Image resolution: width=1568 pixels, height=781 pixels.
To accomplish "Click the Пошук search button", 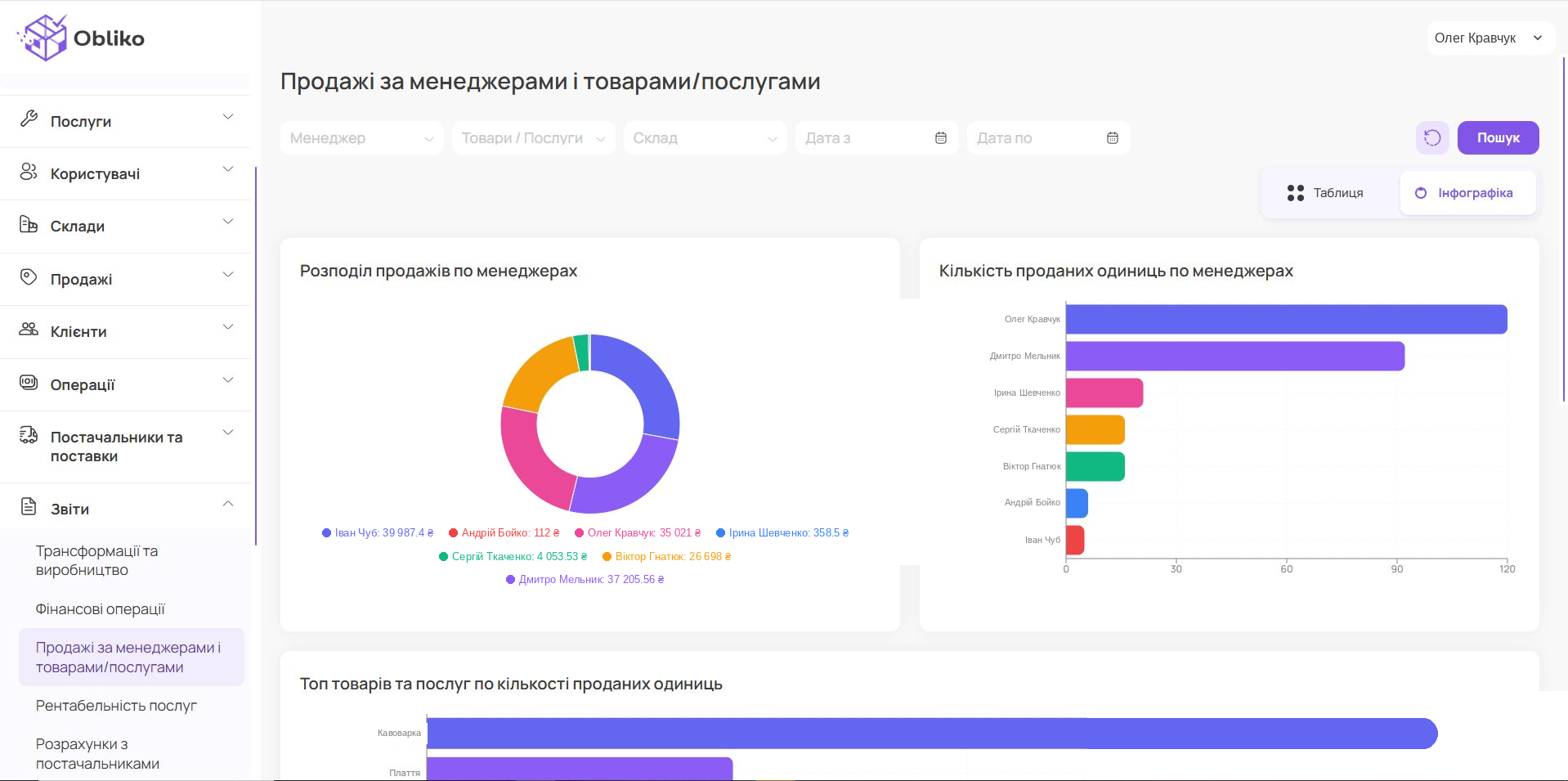I will click(1498, 137).
